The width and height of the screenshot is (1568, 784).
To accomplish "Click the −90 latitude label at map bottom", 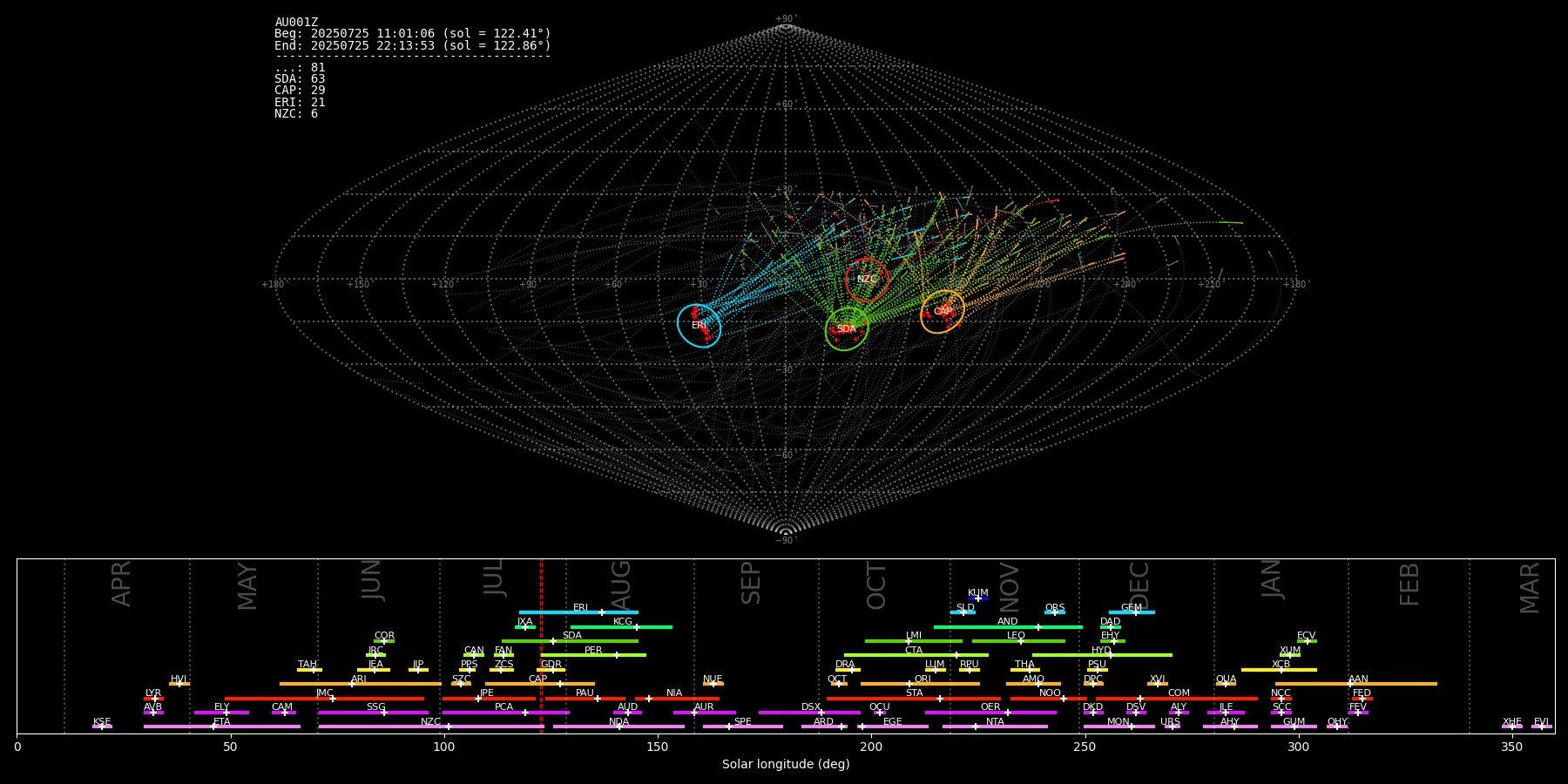I will click(786, 541).
